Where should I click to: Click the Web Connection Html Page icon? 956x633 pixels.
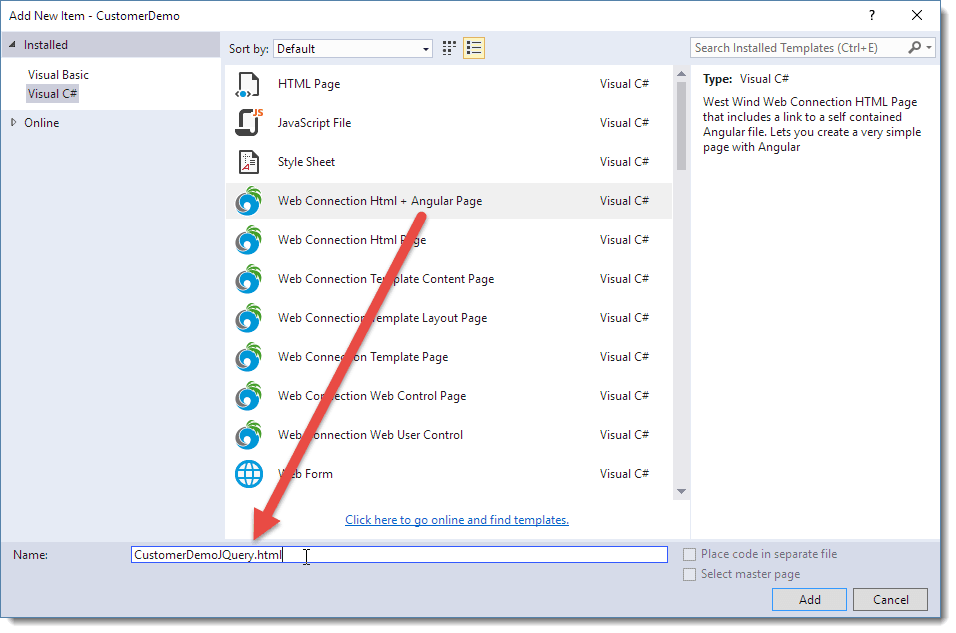pos(248,240)
